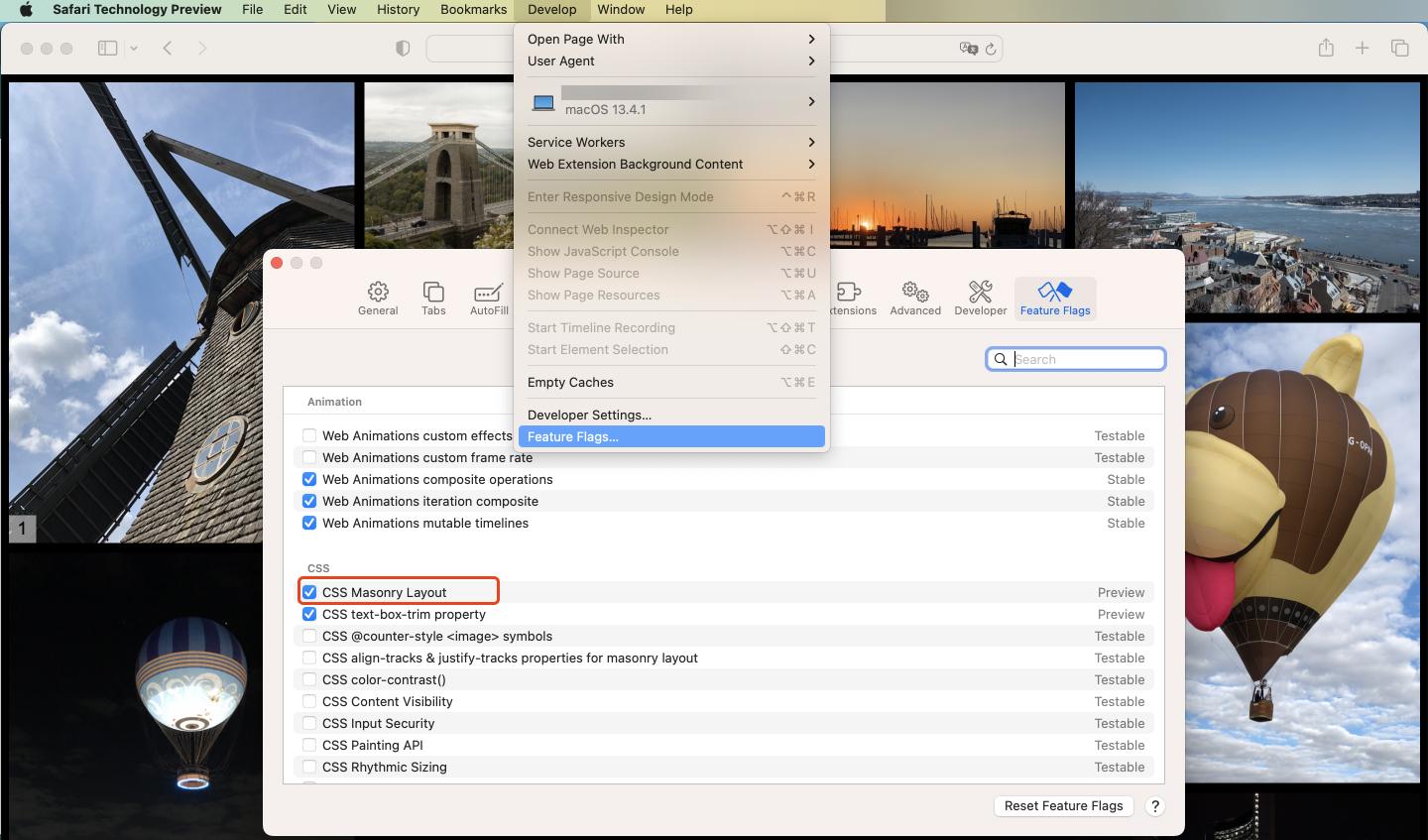Open the Bookmarks menu

[473, 9]
